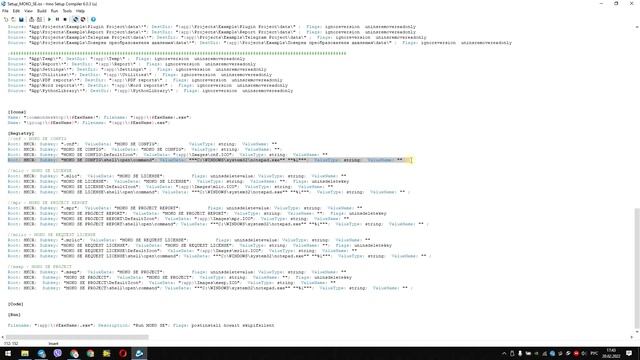Open the Build menu
Viewport: 640px width, 360px height.
tap(42, 11)
